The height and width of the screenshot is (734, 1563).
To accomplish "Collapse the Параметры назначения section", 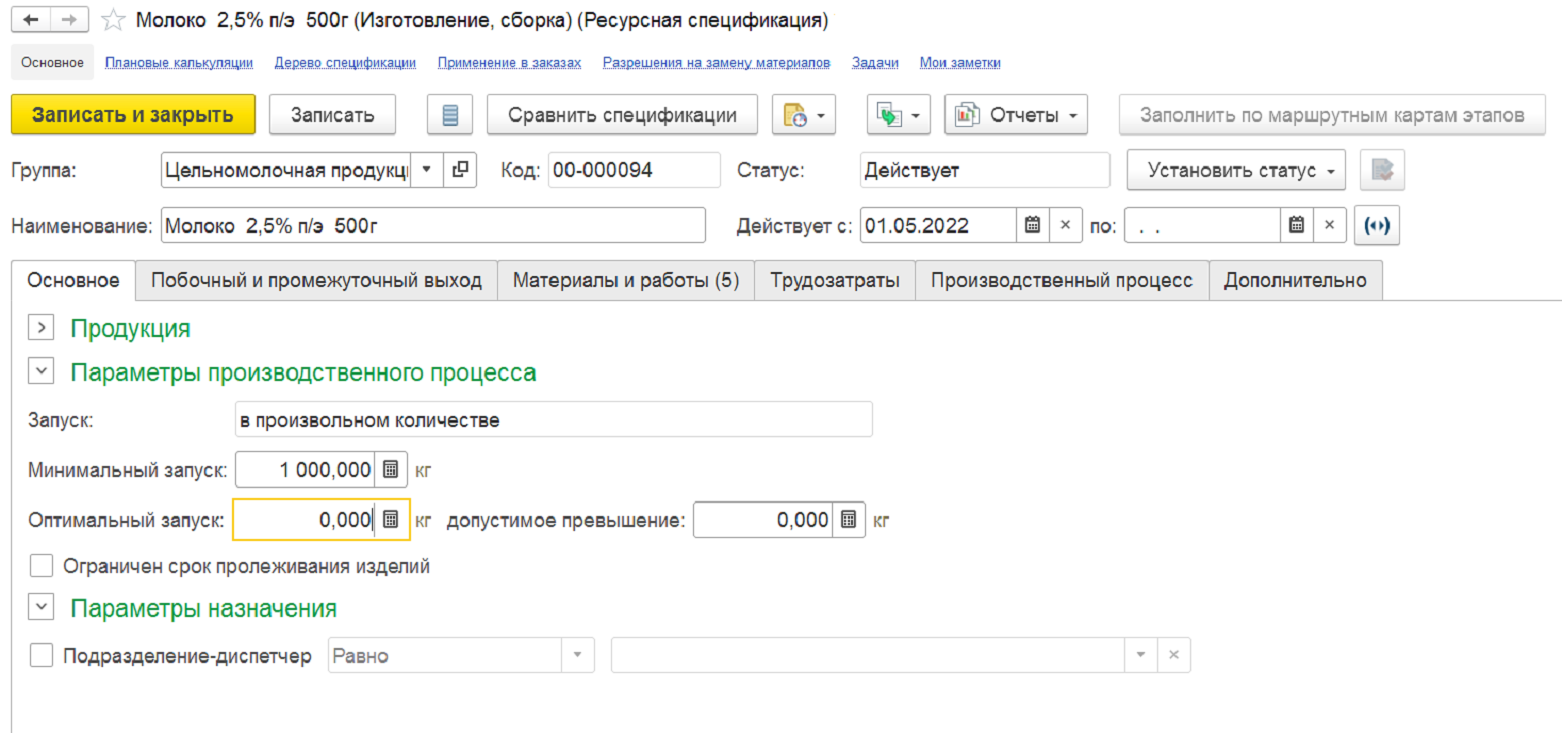I will 41,607.
